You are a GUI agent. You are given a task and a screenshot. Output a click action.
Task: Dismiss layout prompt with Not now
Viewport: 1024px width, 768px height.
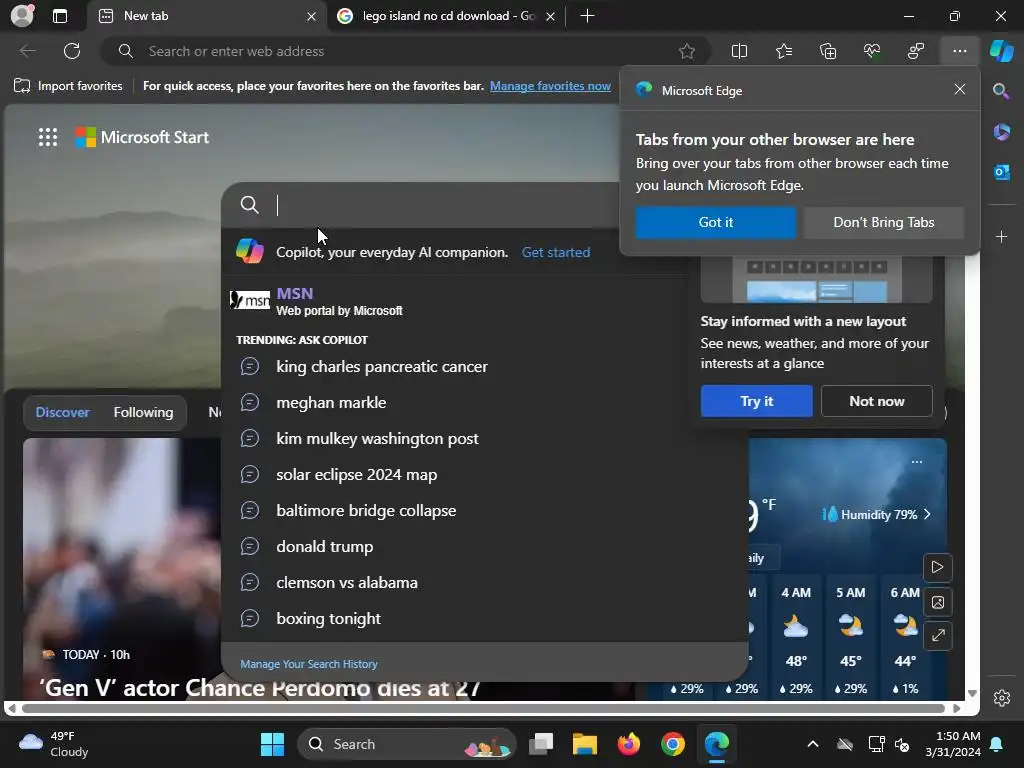click(x=876, y=401)
